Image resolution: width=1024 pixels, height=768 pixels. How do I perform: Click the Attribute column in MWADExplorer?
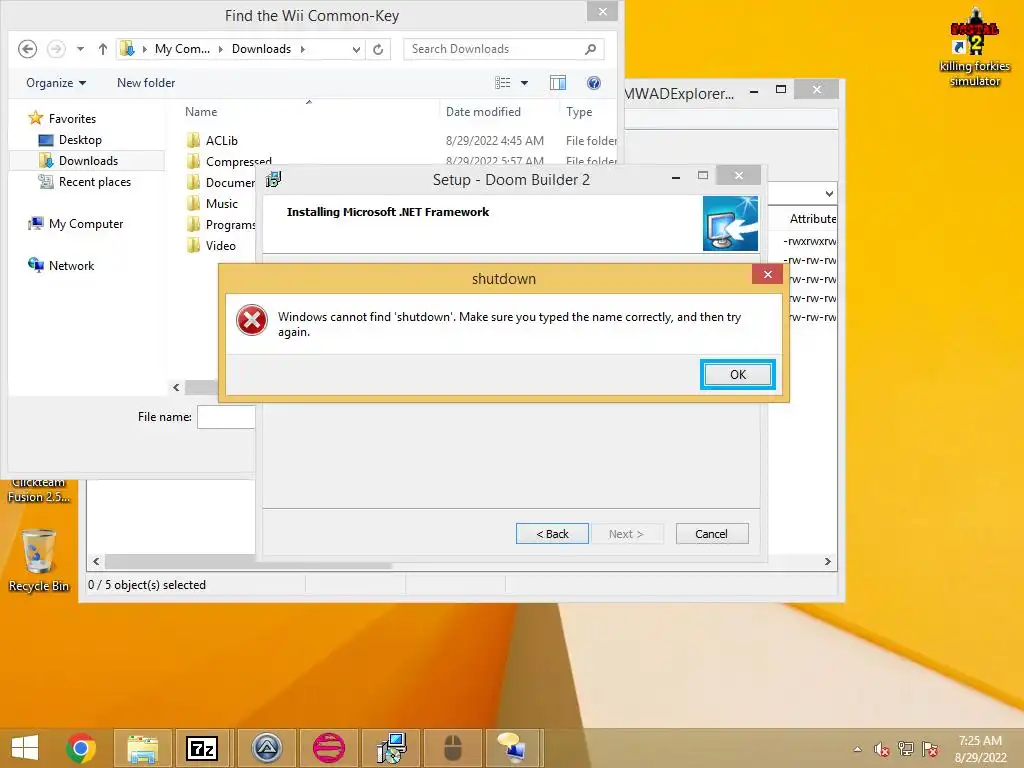812,219
